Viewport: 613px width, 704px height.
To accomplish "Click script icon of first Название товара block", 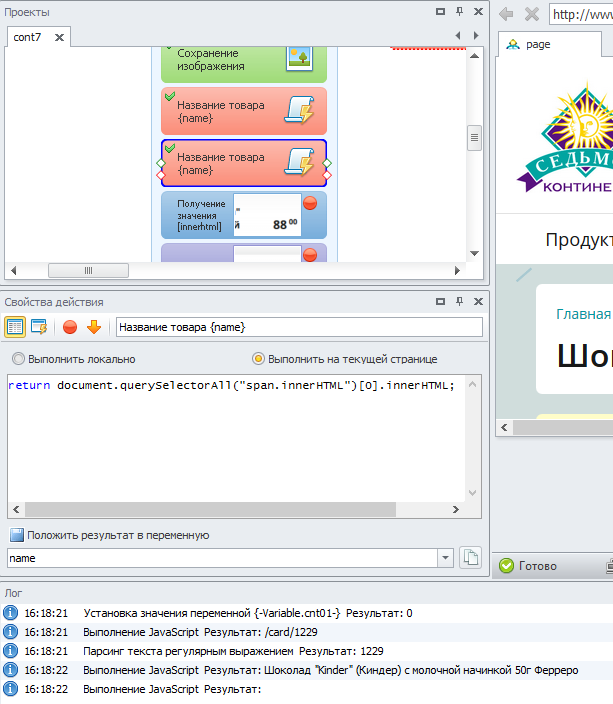I will click(300, 110).
